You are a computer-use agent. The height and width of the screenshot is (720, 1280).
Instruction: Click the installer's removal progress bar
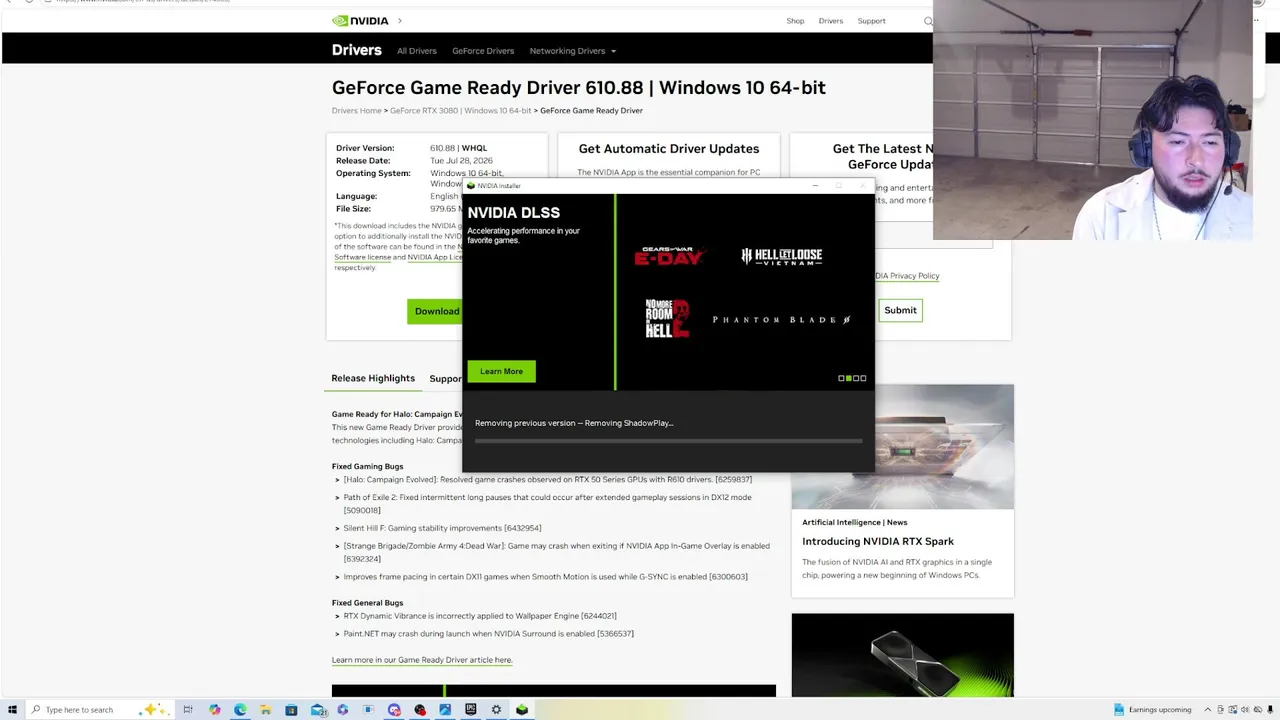[x=668, y=441]
